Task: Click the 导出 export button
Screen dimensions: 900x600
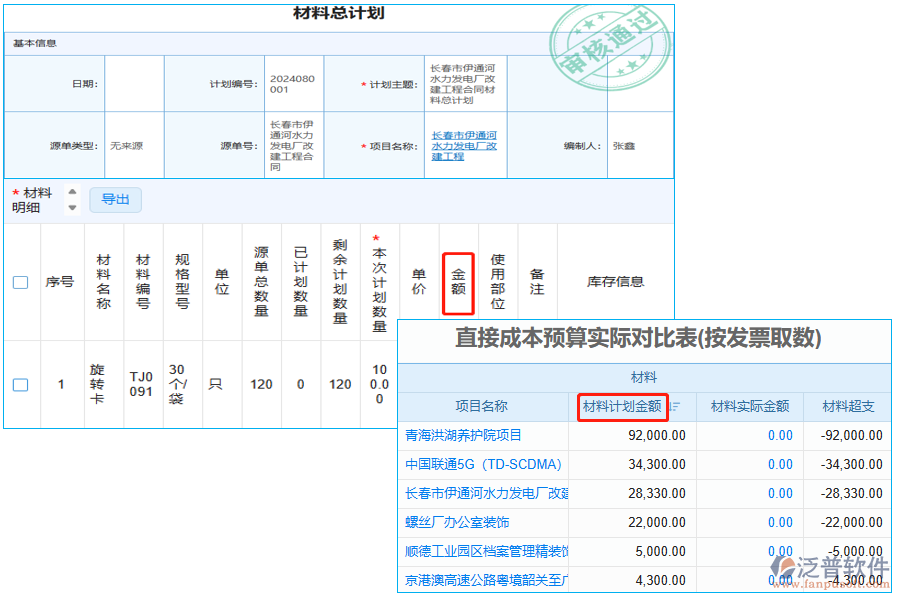Action: [115, 199]
